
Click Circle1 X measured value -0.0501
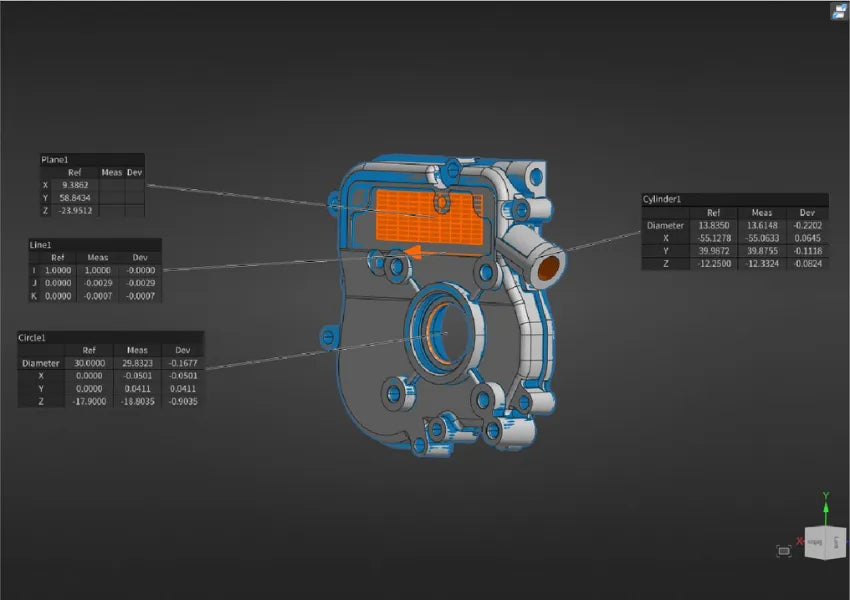click(137, 376)
